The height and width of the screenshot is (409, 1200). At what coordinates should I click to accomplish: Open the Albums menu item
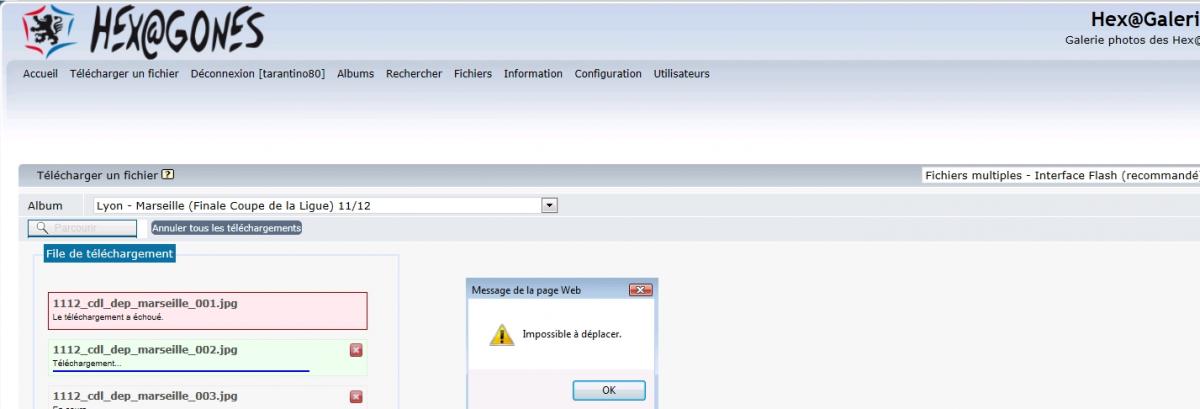point(355,74)
